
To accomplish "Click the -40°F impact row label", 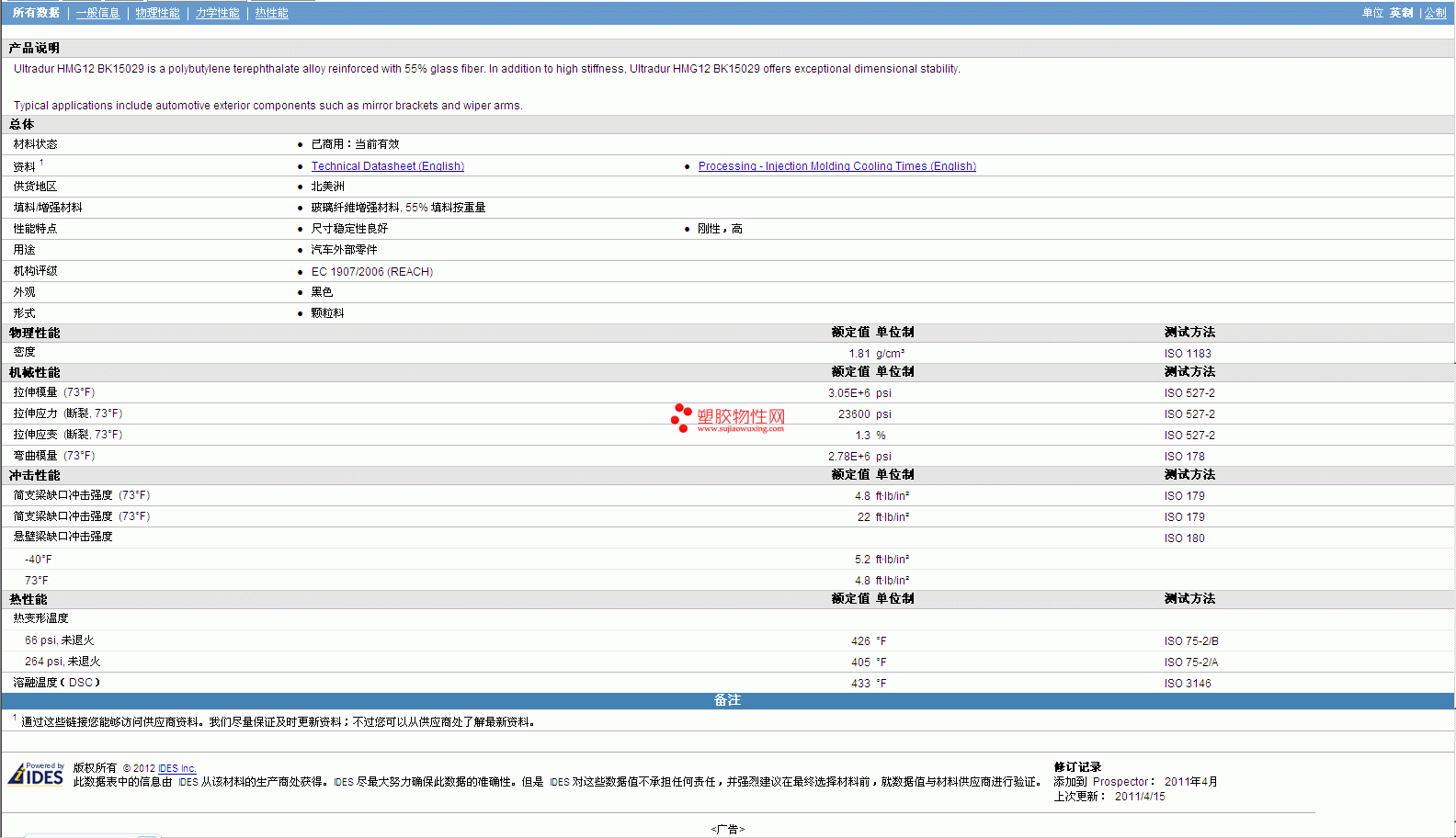I will 38,560.
